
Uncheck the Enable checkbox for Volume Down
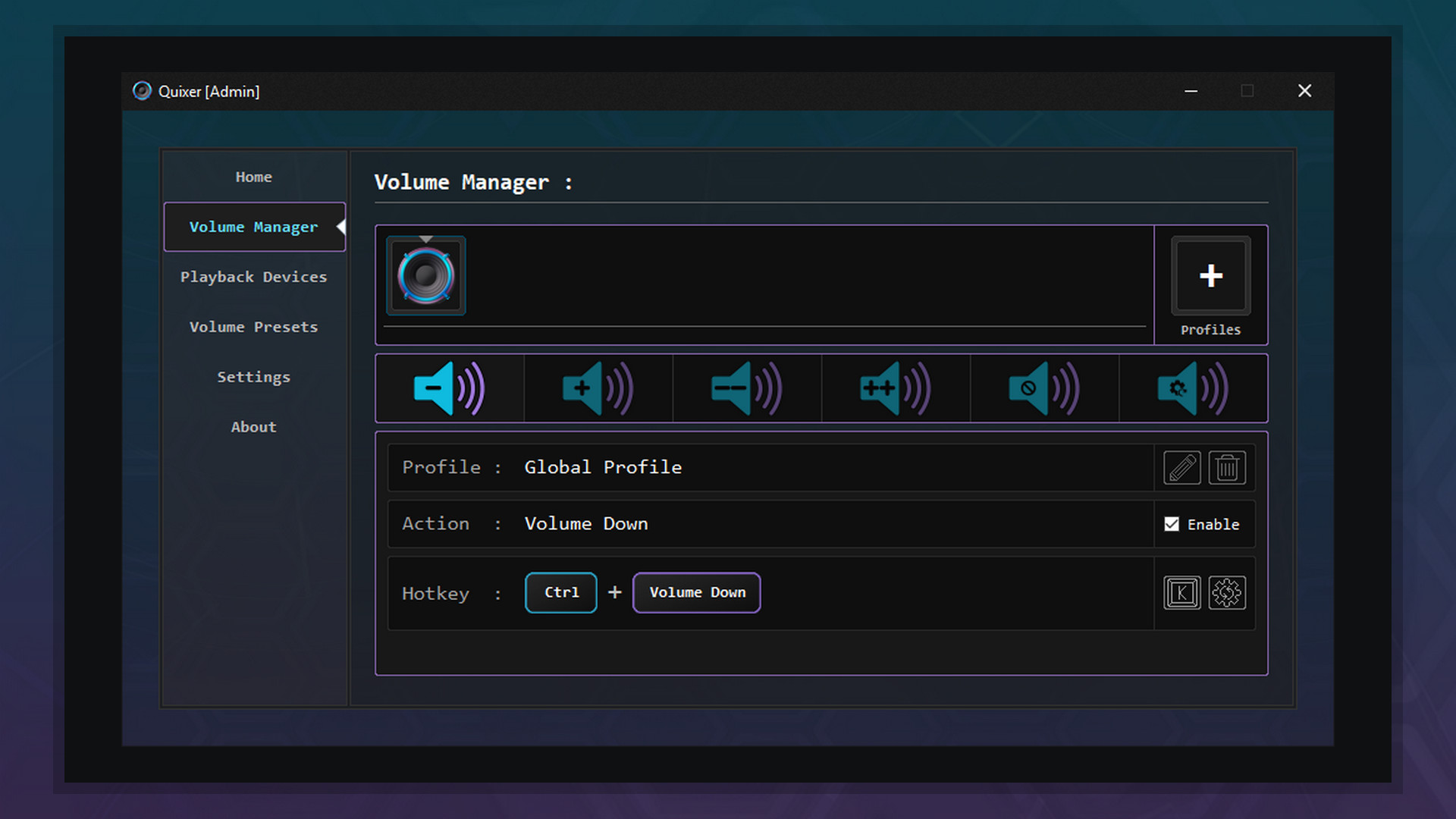coord(1171,523)
